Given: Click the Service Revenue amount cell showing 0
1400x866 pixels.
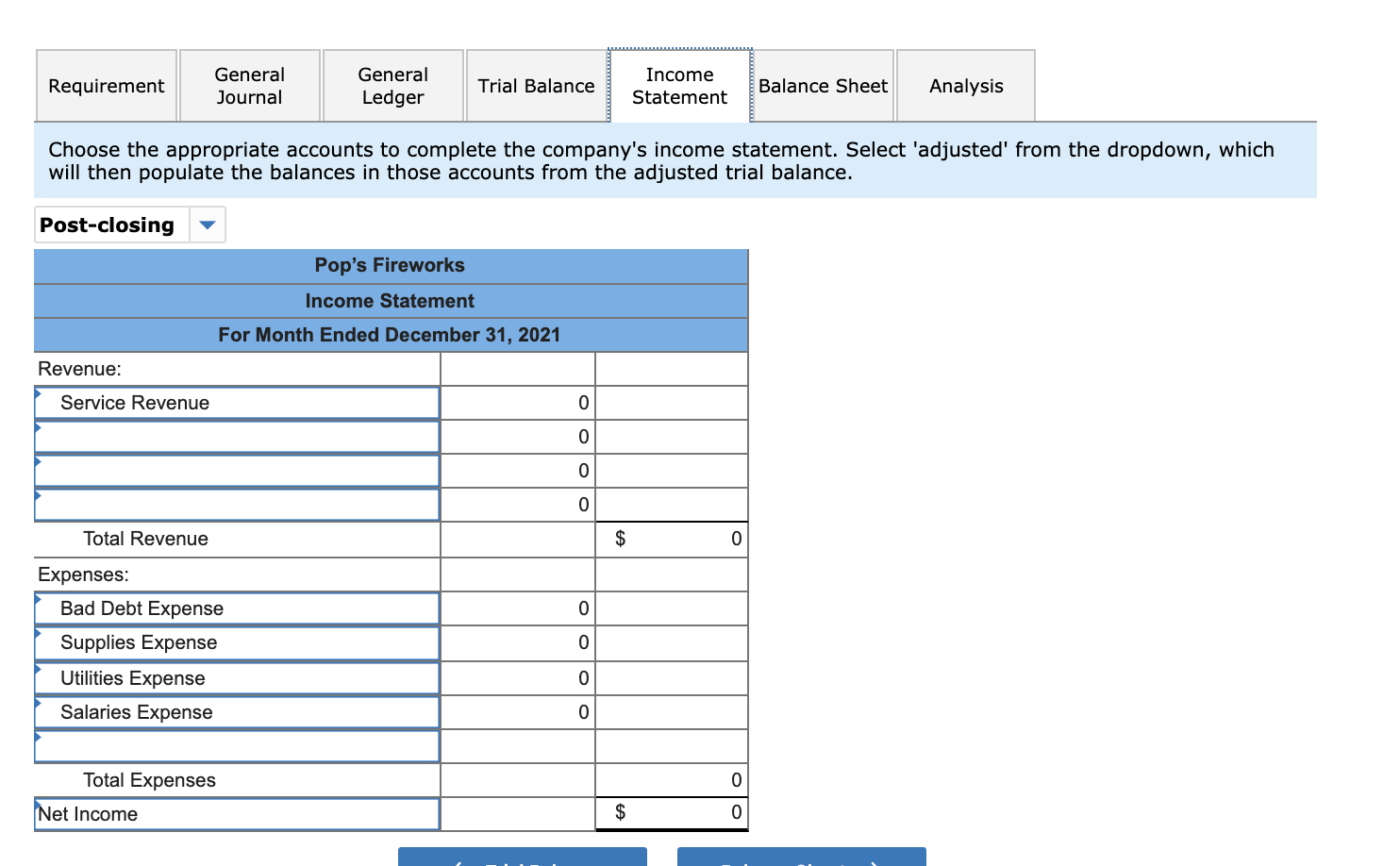Looking at the screenshot, I should point(517,403).
